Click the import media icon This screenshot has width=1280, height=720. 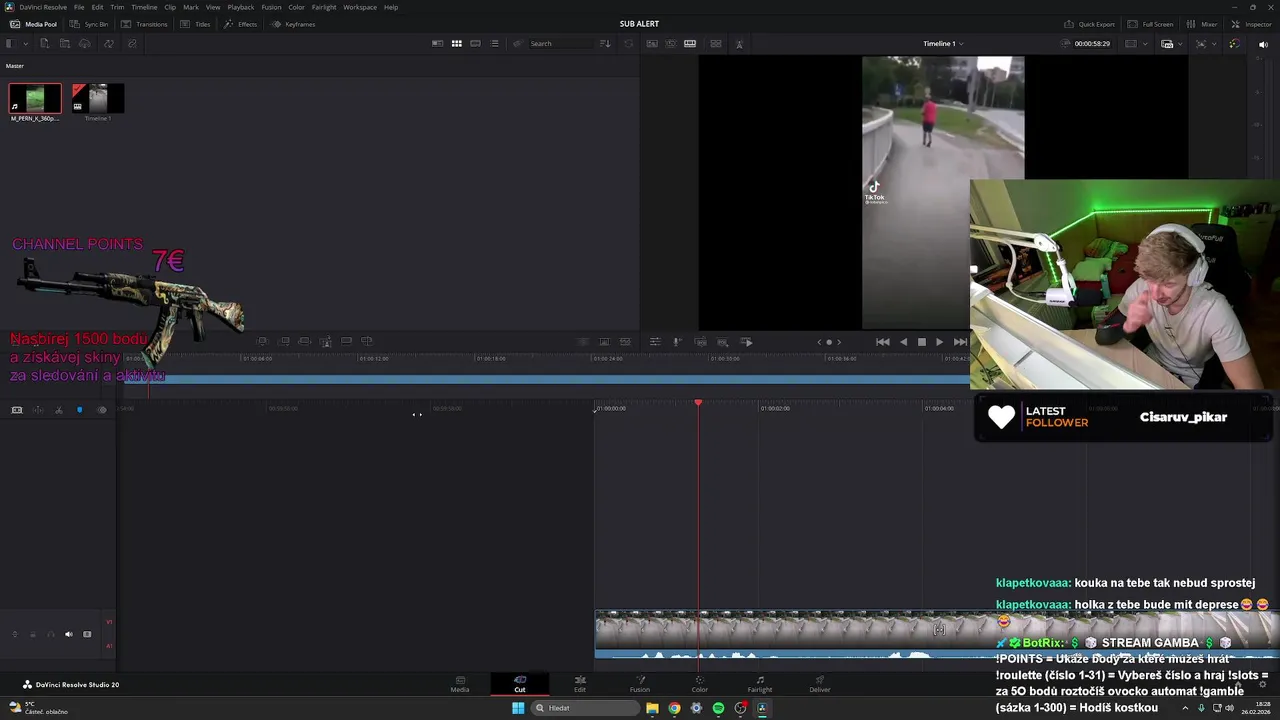coord(44,43)
